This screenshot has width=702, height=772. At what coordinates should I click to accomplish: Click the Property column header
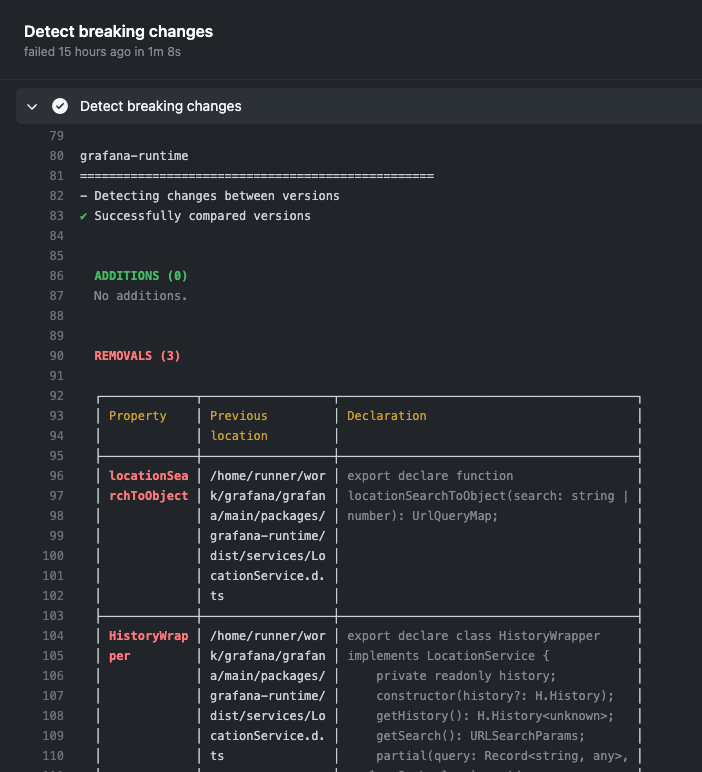pyautogui.click(x=138, y=416)
